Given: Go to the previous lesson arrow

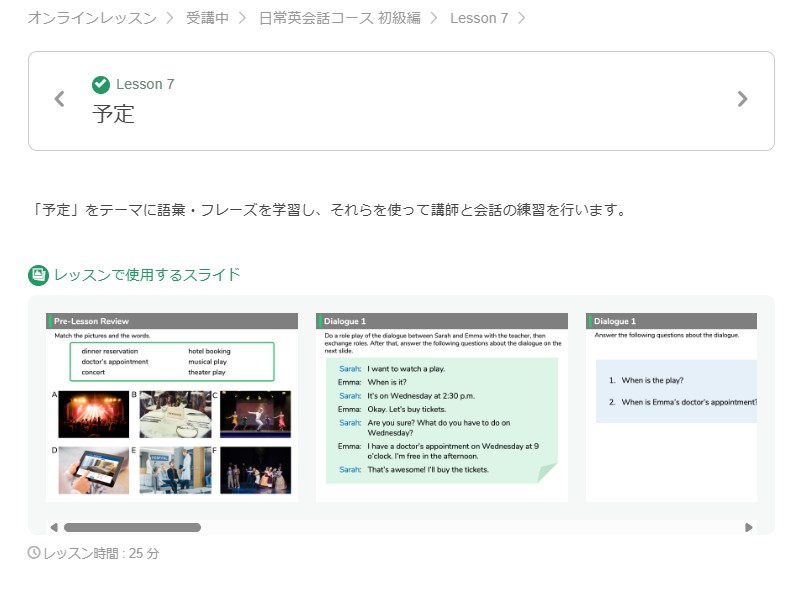Looking at the screenshot, I should [x=59, y=99].
